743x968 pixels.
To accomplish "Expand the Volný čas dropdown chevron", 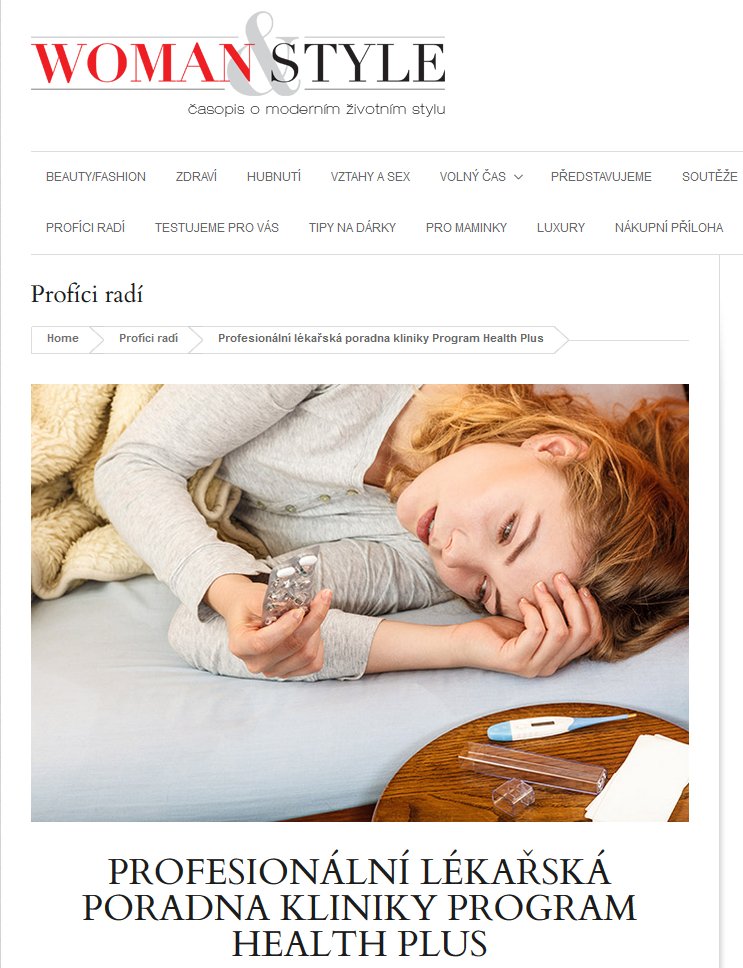I will click(x=518, y=177).
